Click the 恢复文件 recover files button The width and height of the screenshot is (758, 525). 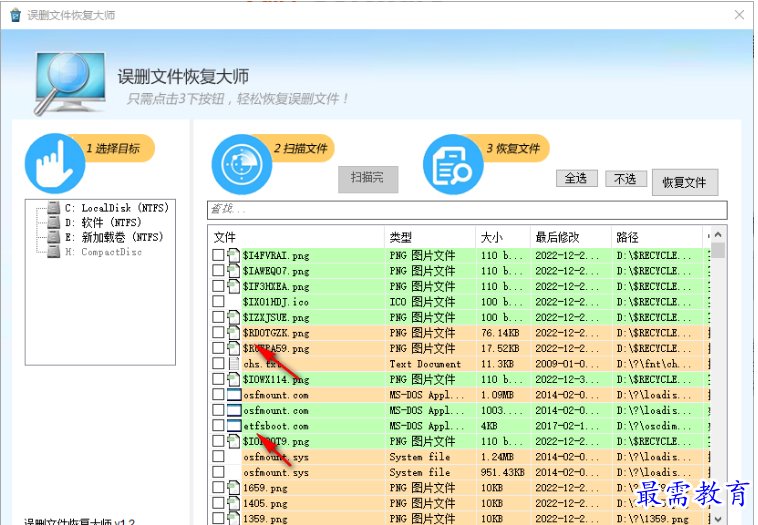pos(685,182)
